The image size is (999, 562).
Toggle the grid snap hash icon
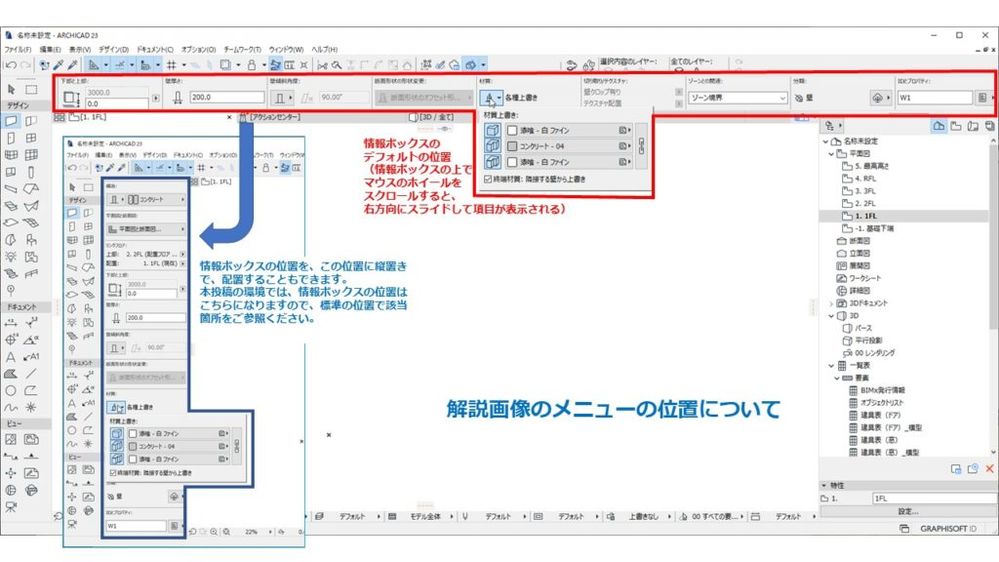pos(171,64)
